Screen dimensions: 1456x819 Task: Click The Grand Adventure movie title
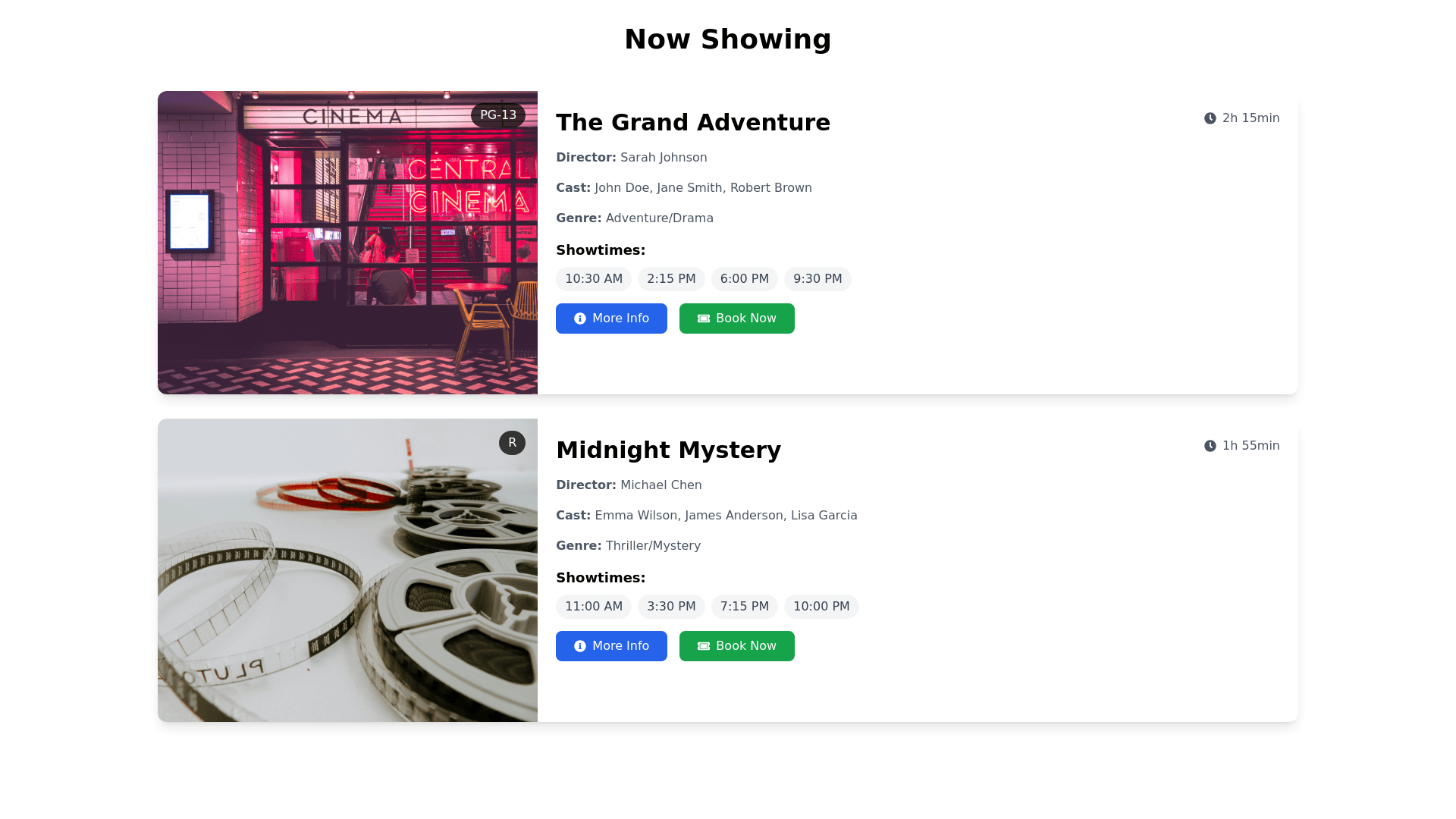pos(693,122)
